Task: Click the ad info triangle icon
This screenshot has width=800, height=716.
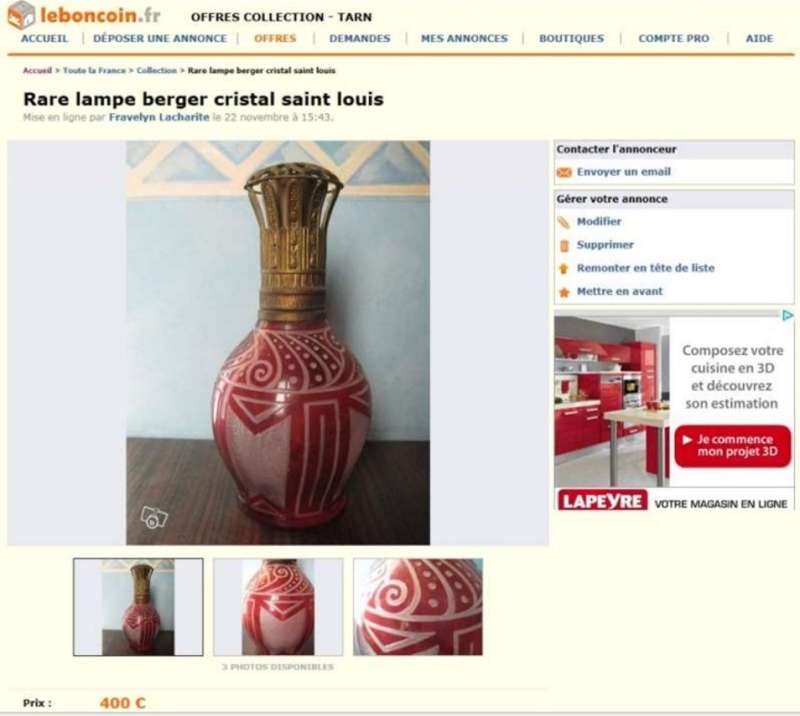Action: point(788,315)
